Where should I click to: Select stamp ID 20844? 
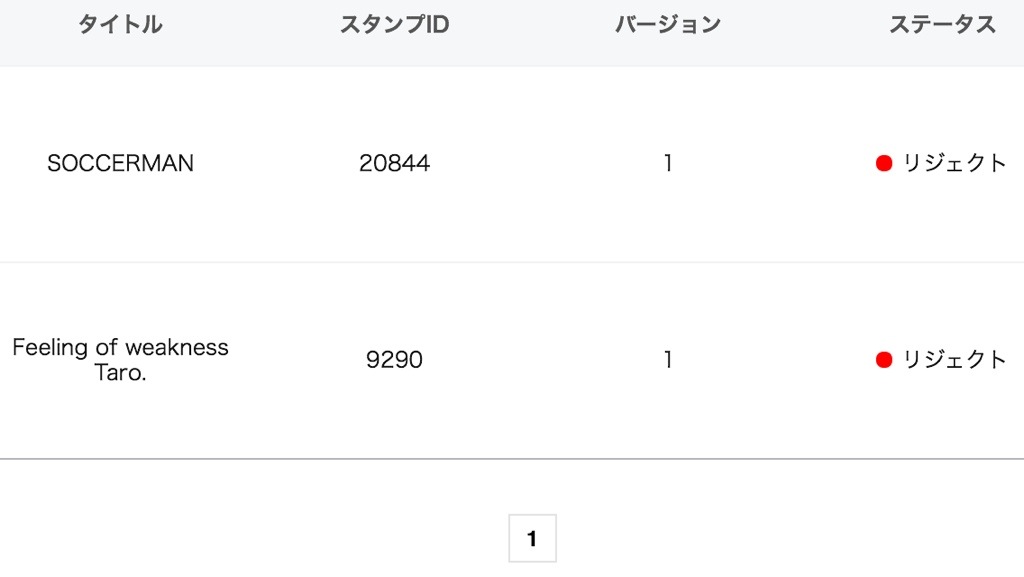pyautogui.click(x=394, y=163)
